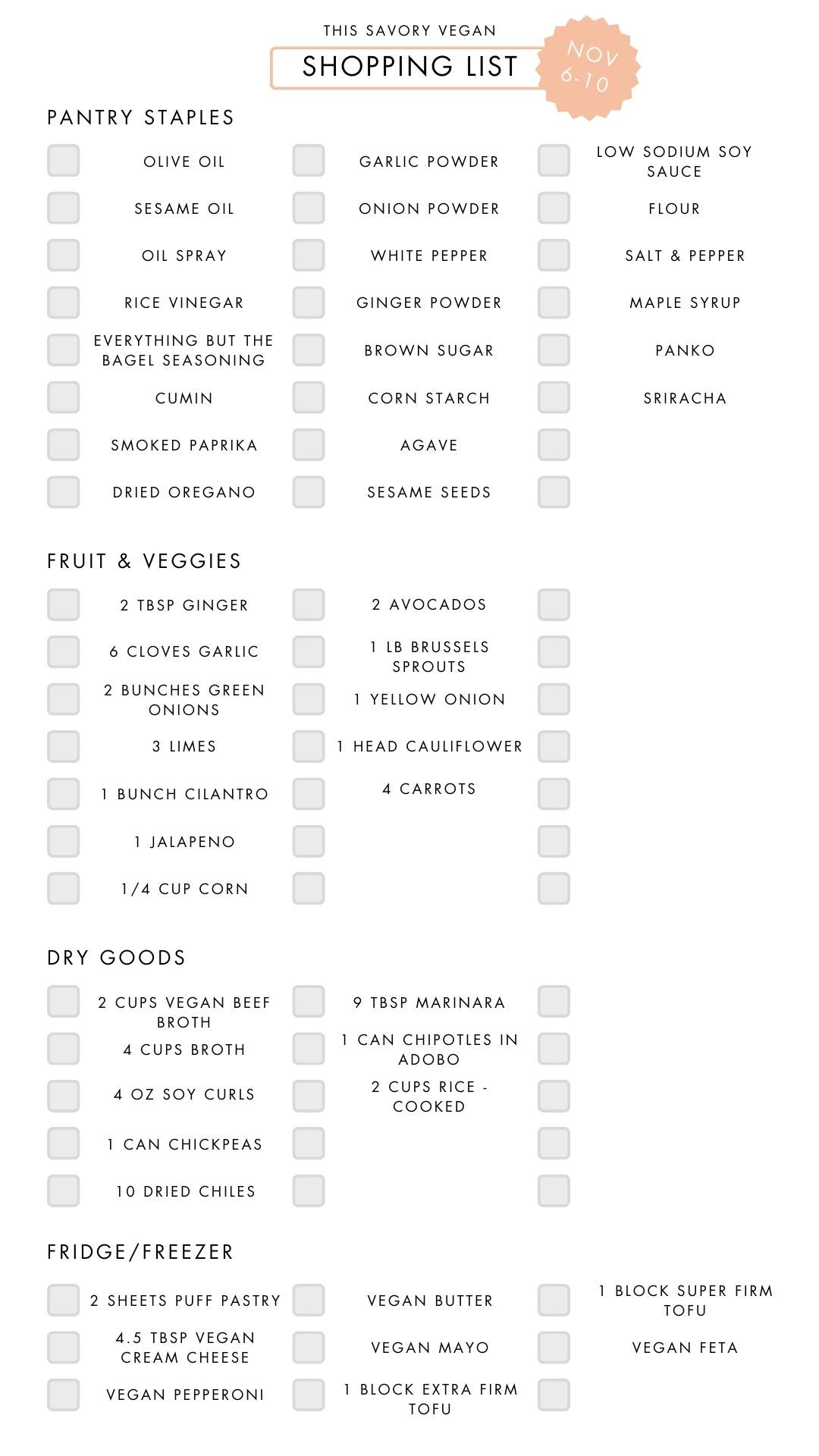This screenshot has height=1456, width=819.
Task: Check off 4 Oz Soy Curls
Action: click(64, 1096)
